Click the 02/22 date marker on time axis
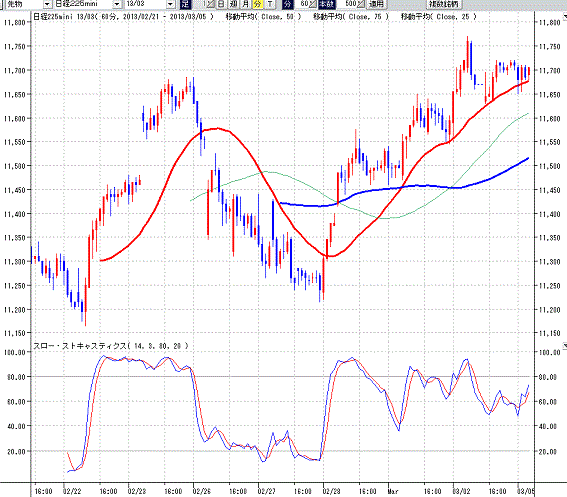Viewport: 567px width, 497px height. click(72, 491)
